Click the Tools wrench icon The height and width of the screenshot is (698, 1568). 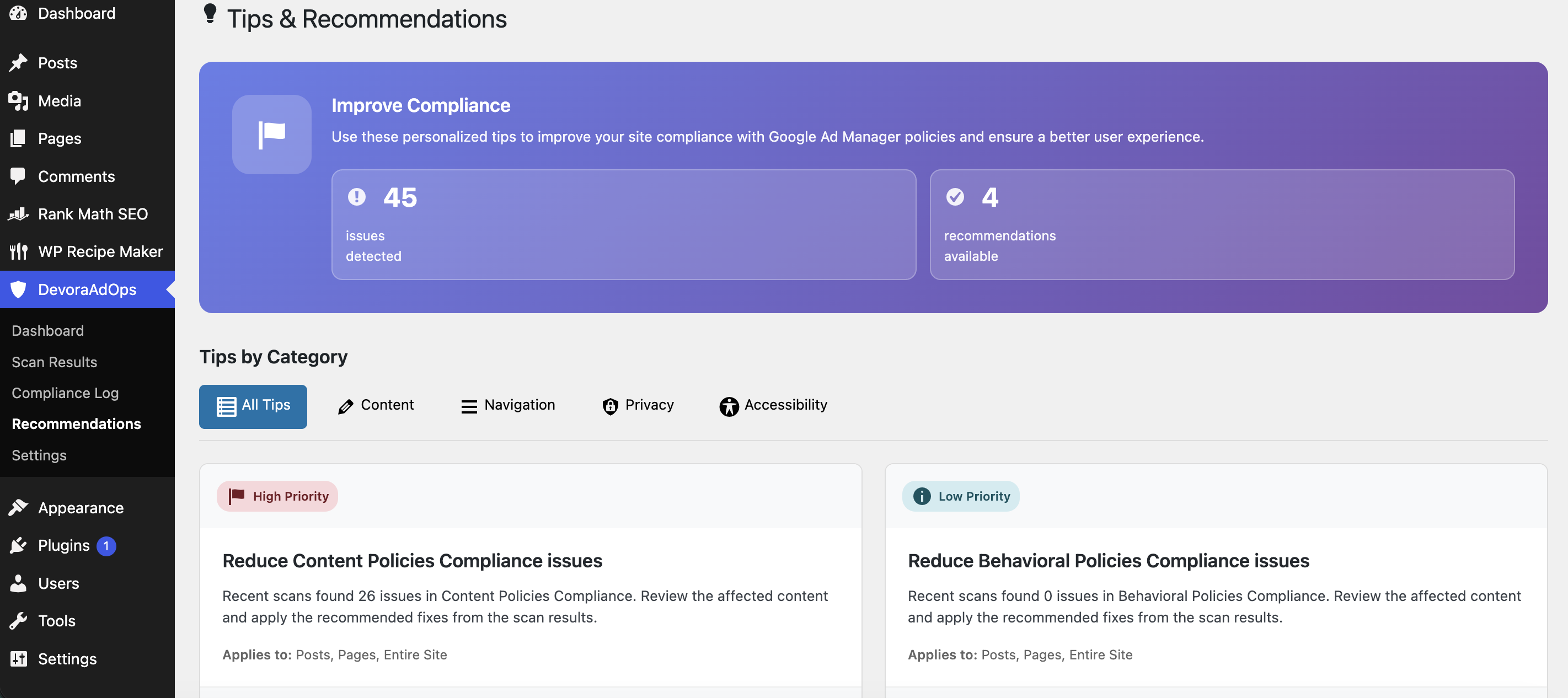pyautogui.click(x=18, y=621)
